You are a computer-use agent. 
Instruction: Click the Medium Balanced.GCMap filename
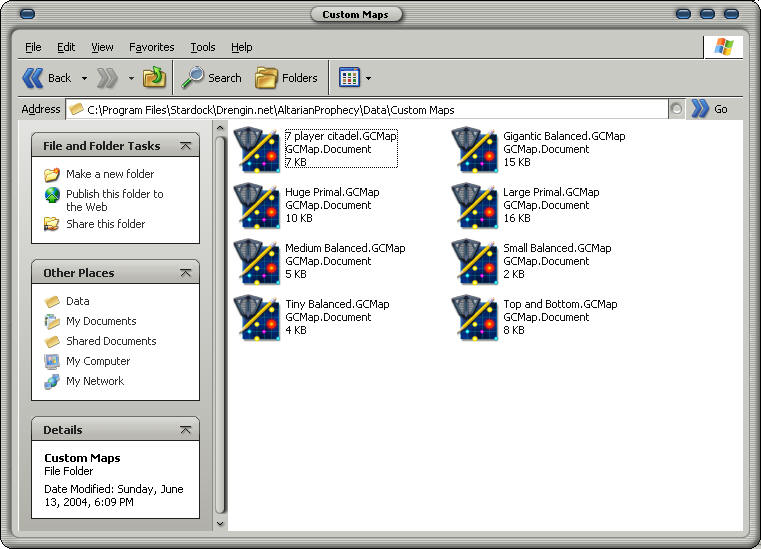[345, 248]
